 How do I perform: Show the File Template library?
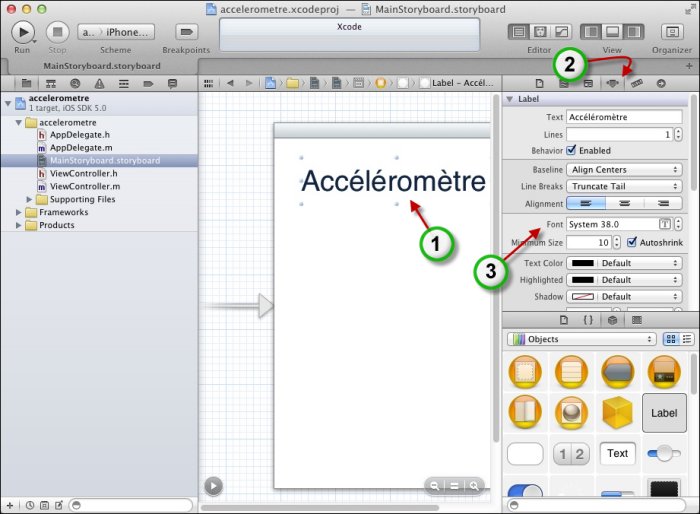564,320
